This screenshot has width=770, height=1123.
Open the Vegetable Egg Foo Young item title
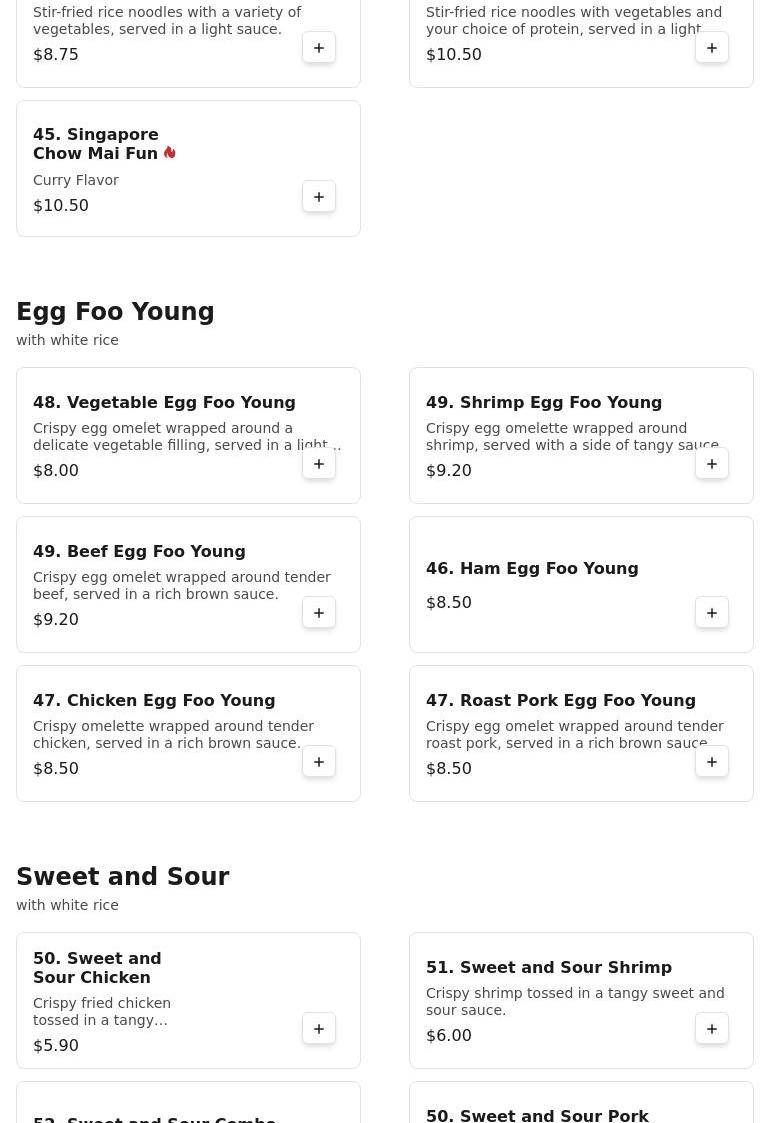164,403
